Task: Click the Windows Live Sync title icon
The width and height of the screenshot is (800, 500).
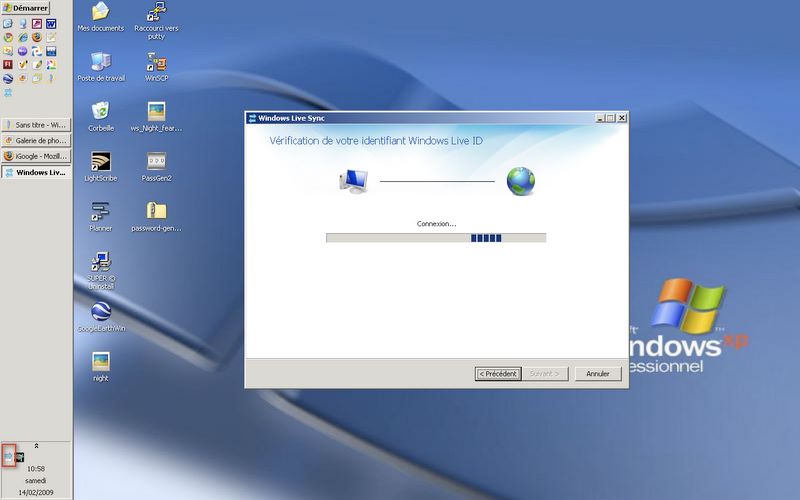Action: pos(252,118)
